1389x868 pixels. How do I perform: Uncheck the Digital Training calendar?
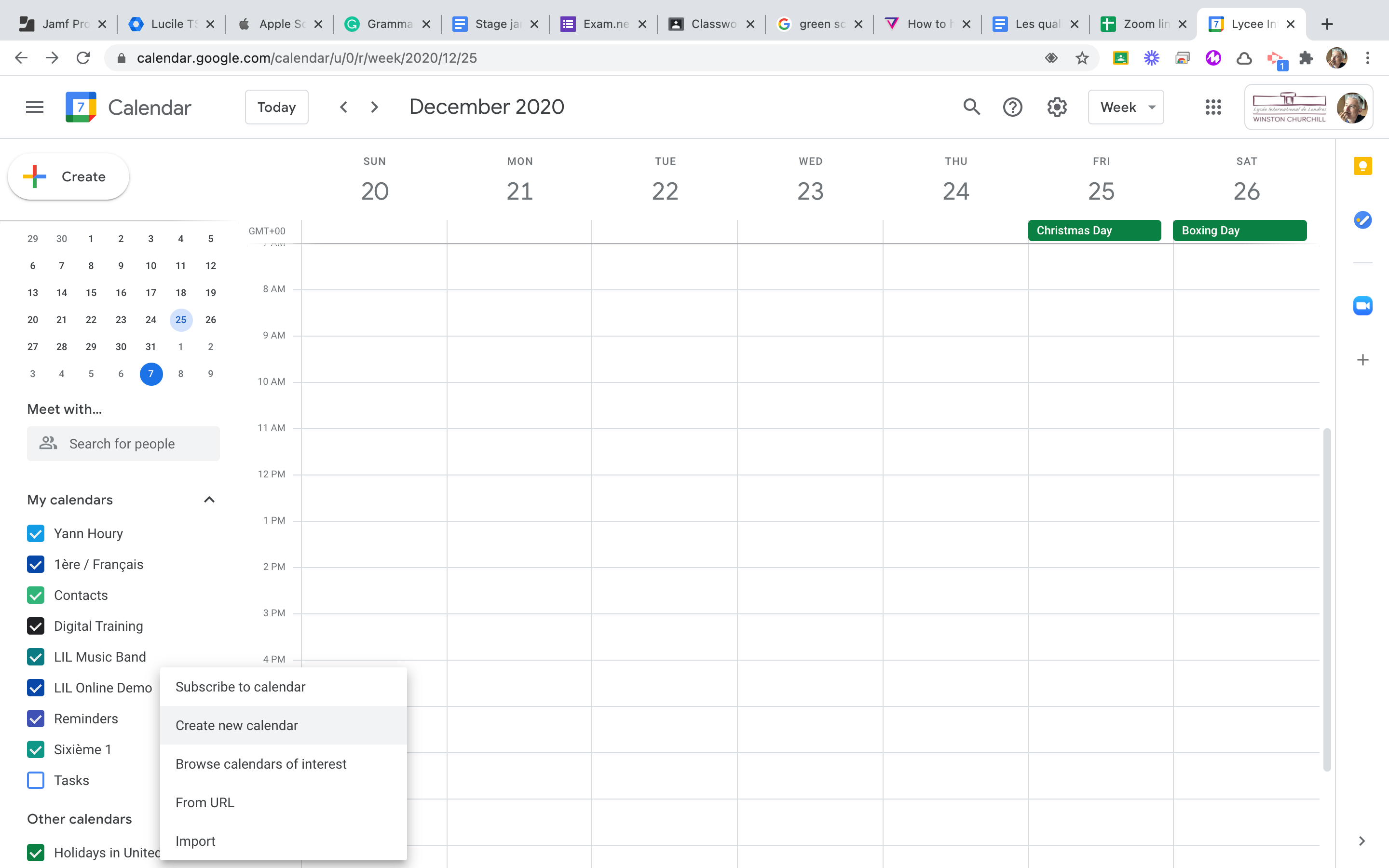(36, 626)
